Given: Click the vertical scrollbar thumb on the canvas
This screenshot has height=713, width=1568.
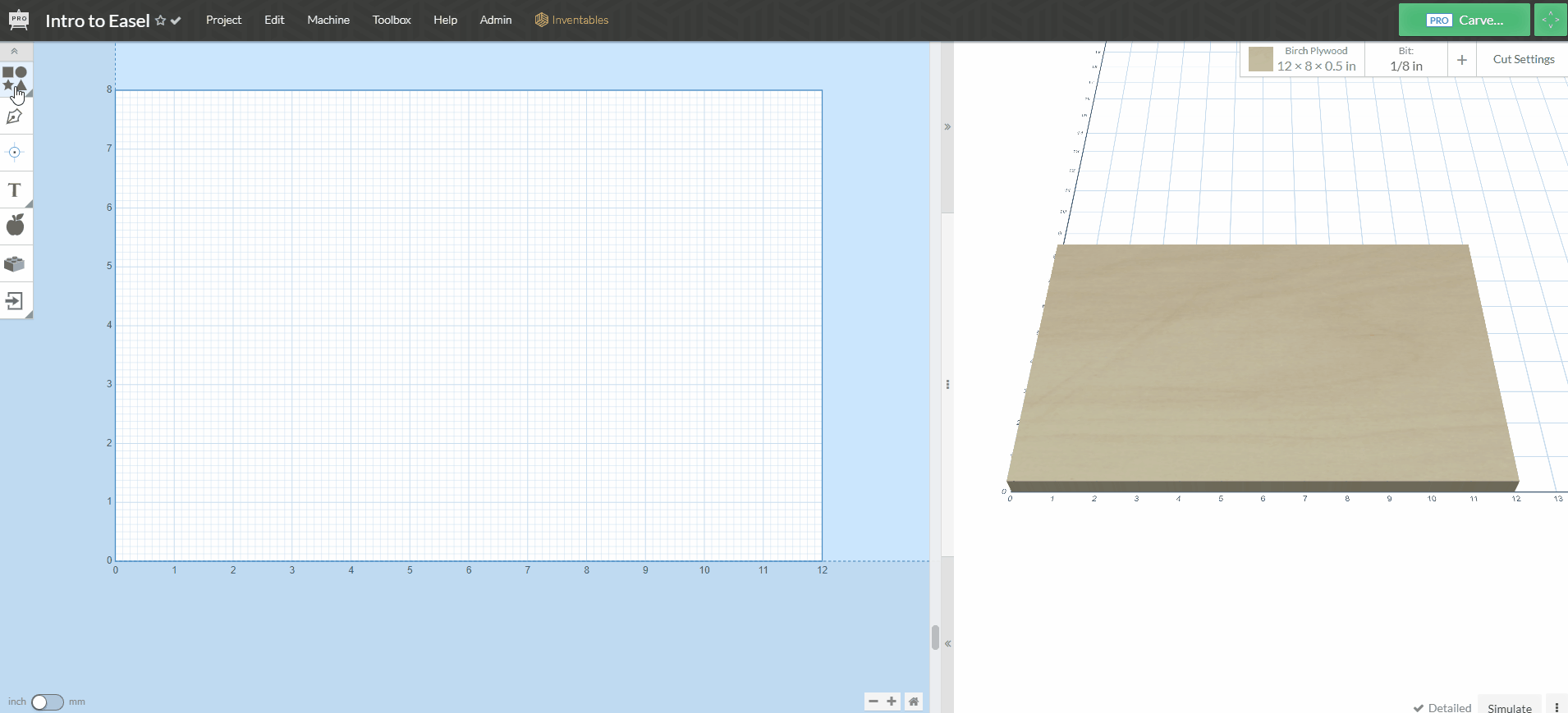Looking at the screenshot, I should point(935,637).
